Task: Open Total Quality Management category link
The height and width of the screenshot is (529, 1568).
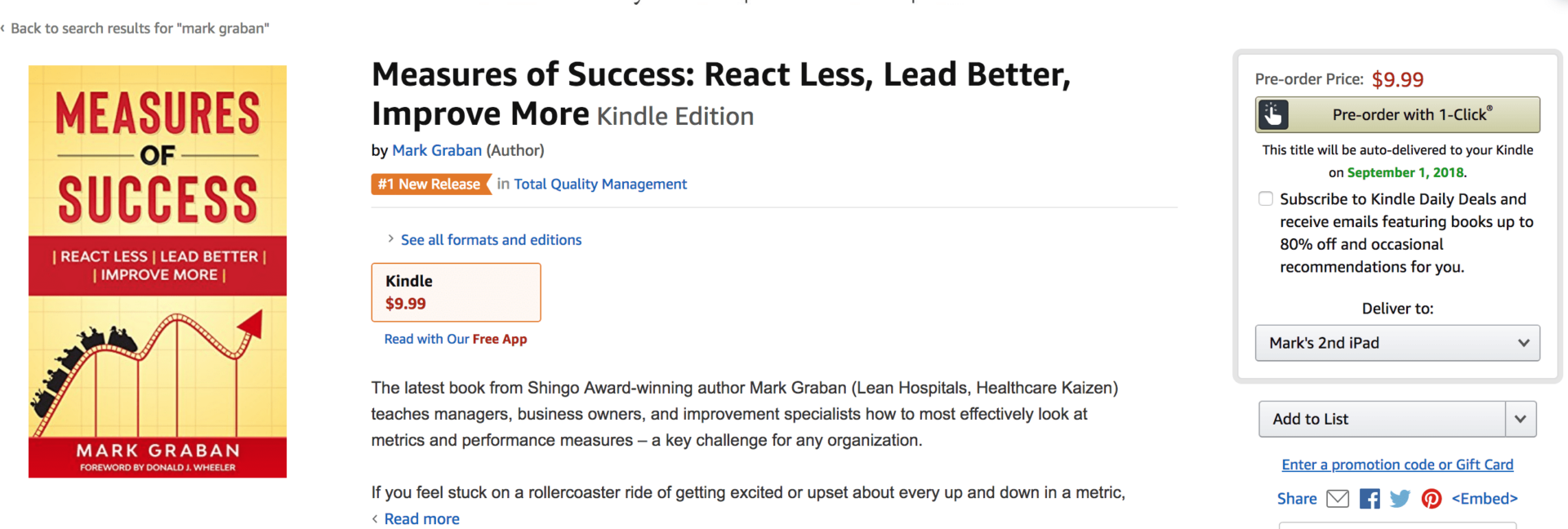Action: coord(600,184)
